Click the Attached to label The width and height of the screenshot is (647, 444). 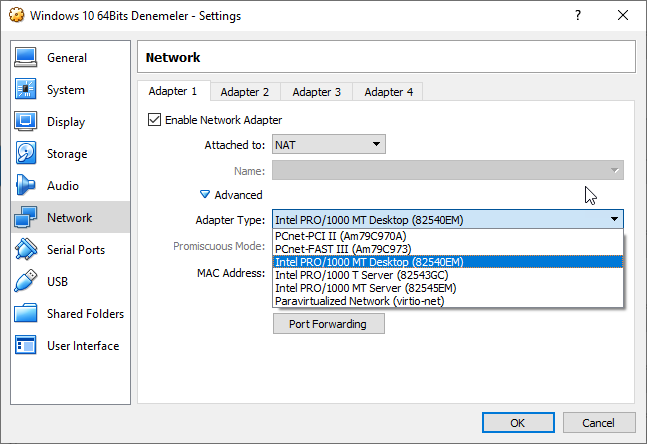point(235,145)
